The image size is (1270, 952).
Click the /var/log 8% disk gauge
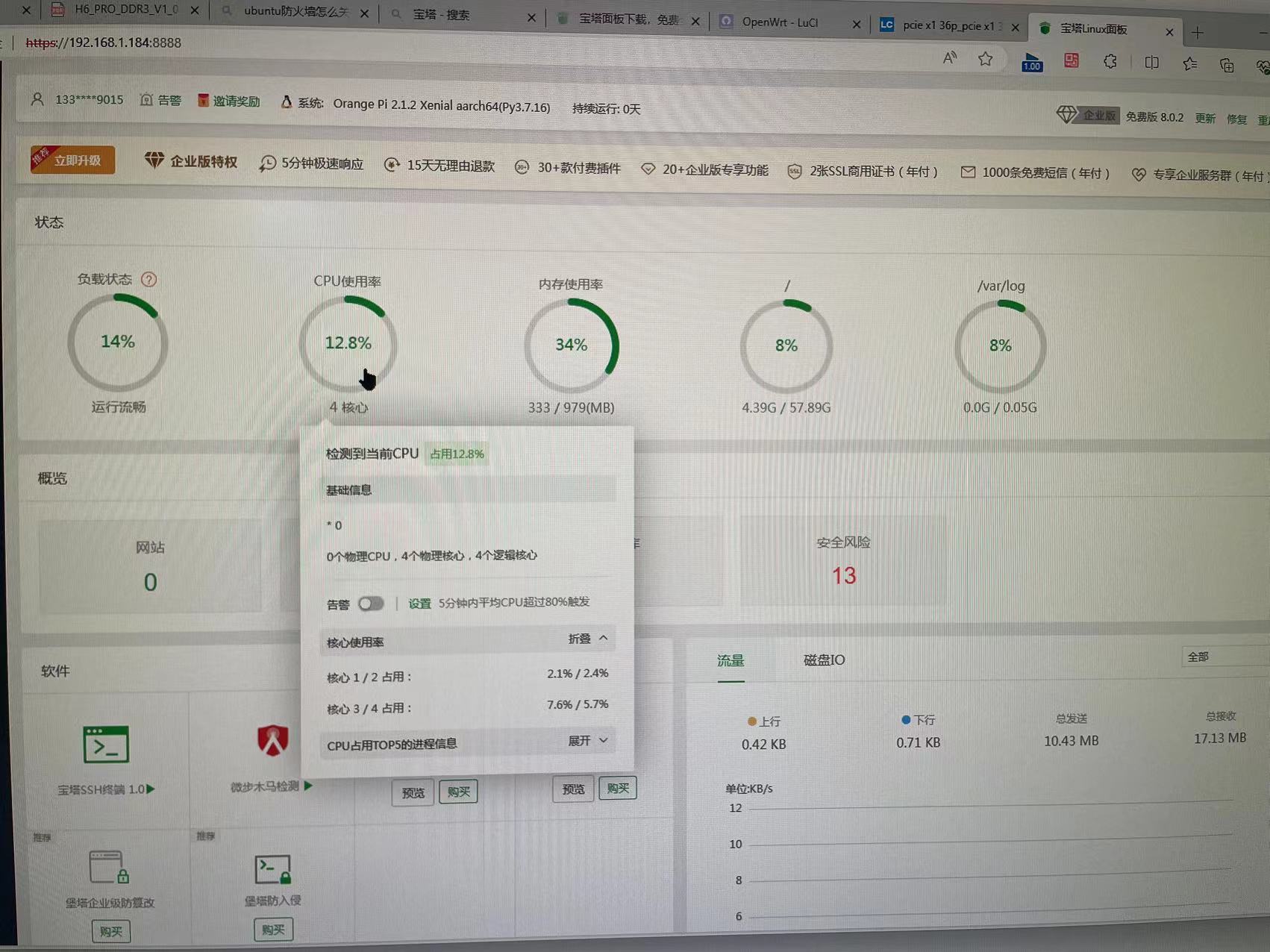(x=1001, y=346)
